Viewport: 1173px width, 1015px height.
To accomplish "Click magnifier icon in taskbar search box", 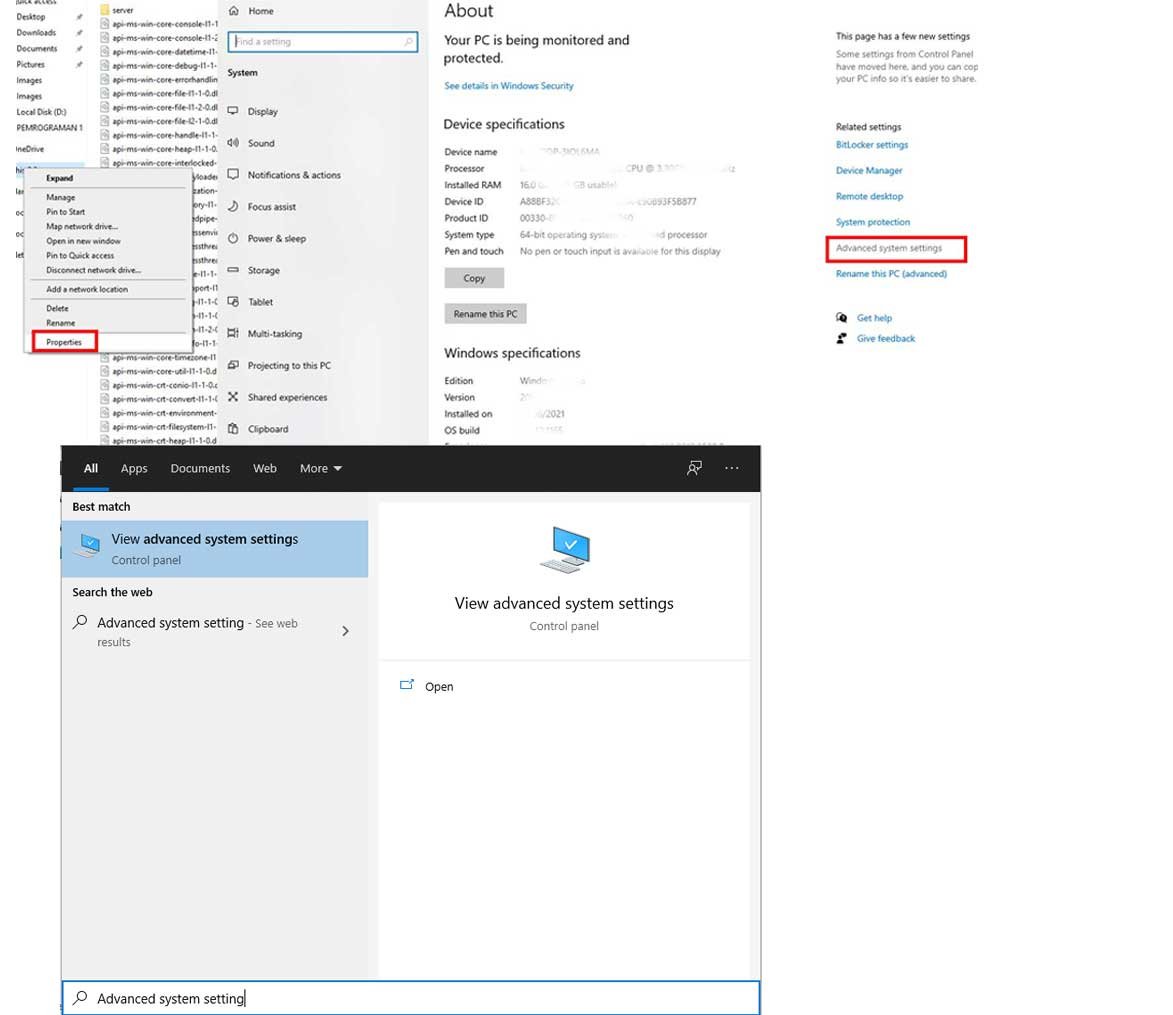I will [80, 998].
